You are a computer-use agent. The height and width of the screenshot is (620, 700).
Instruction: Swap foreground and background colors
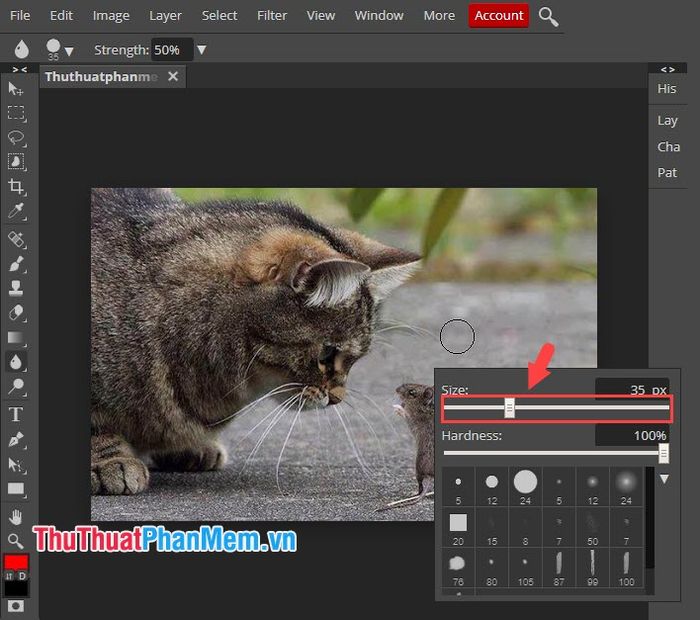click(9, 576)
